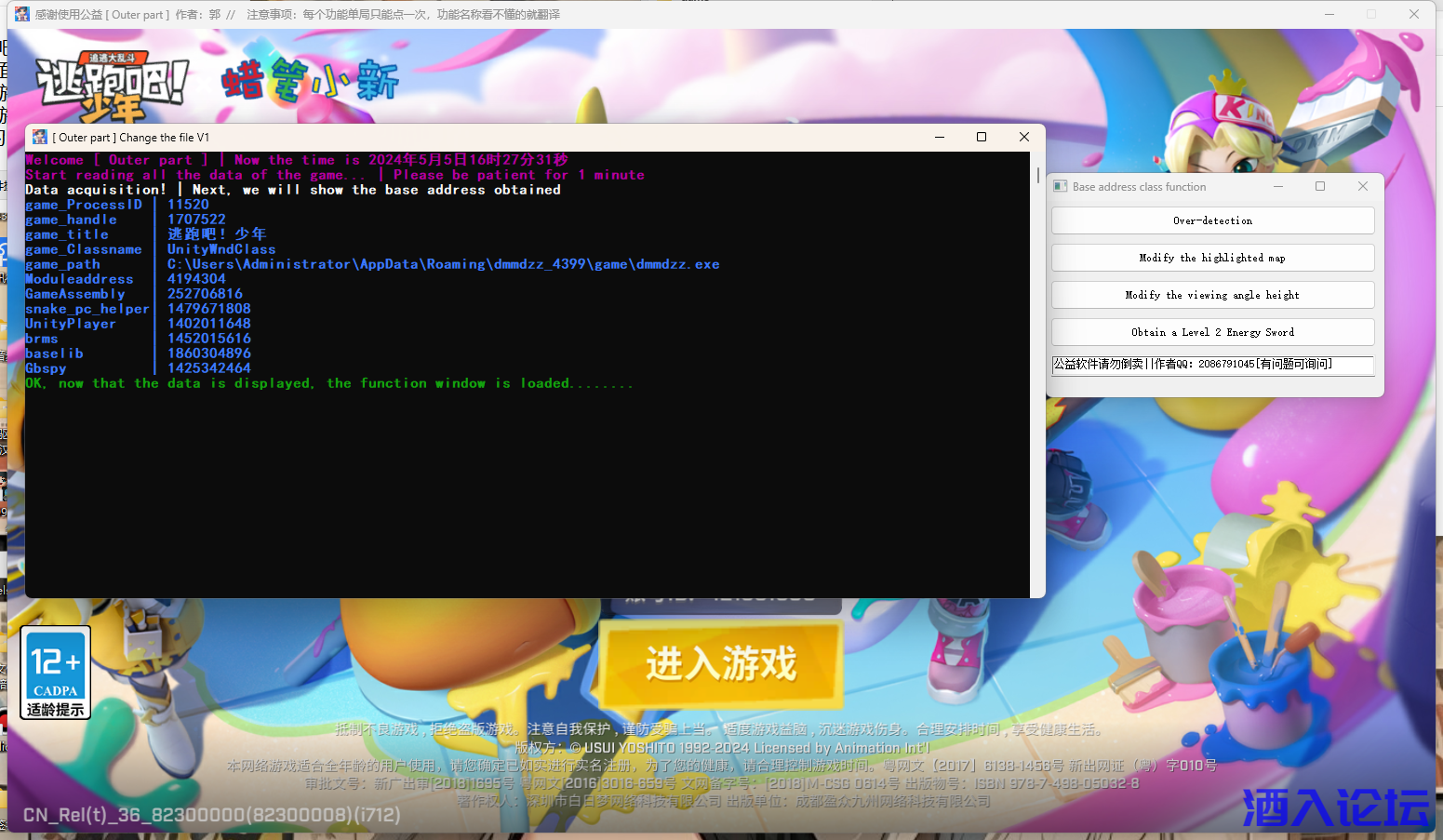This screenshot has width=1443, height=840.
Task: Click the Base address class function window icon
Action: pos(1061,187)
